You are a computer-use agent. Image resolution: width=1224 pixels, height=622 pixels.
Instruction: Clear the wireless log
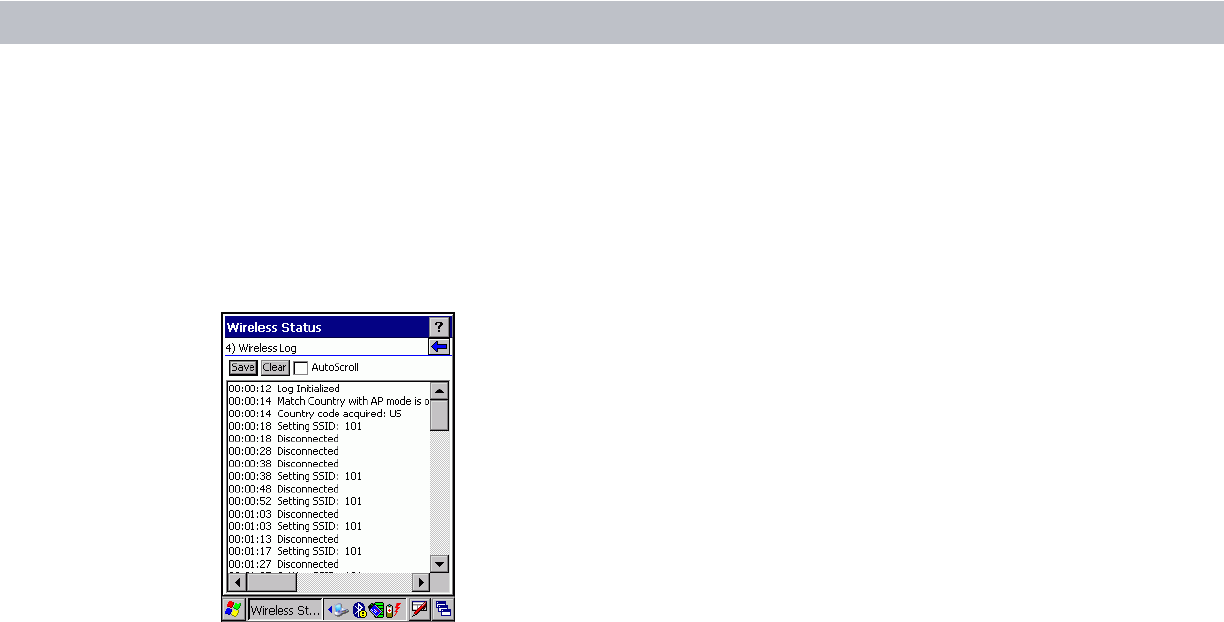click(275, 367)
